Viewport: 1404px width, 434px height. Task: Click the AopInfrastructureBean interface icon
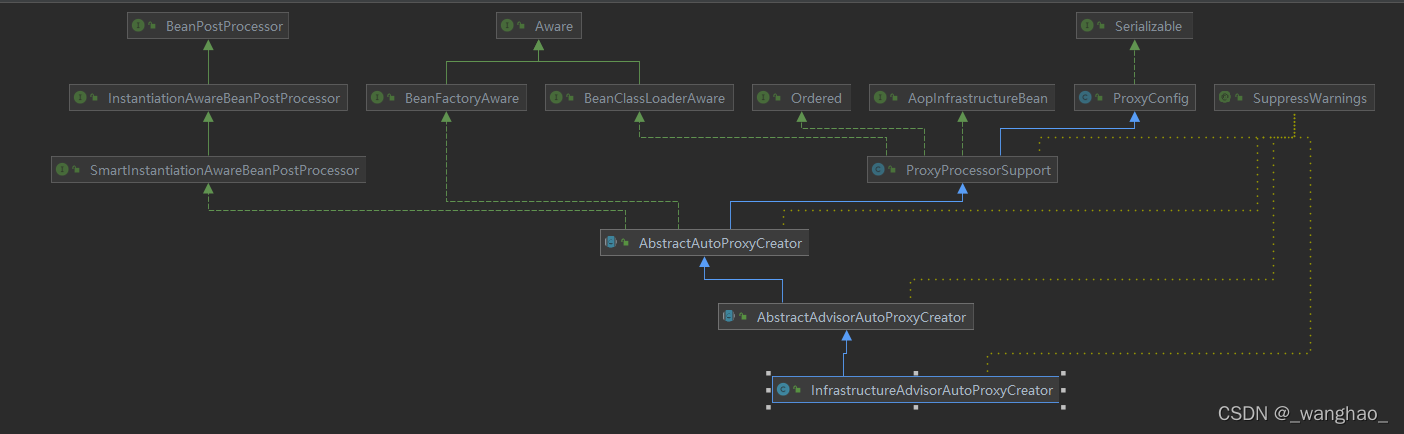881,98
